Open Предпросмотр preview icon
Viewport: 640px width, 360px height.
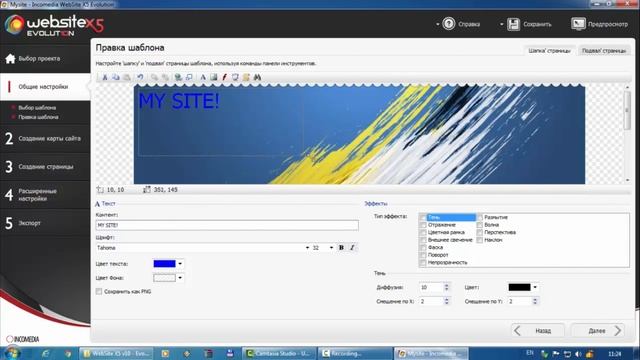click(x=578, y=24)
